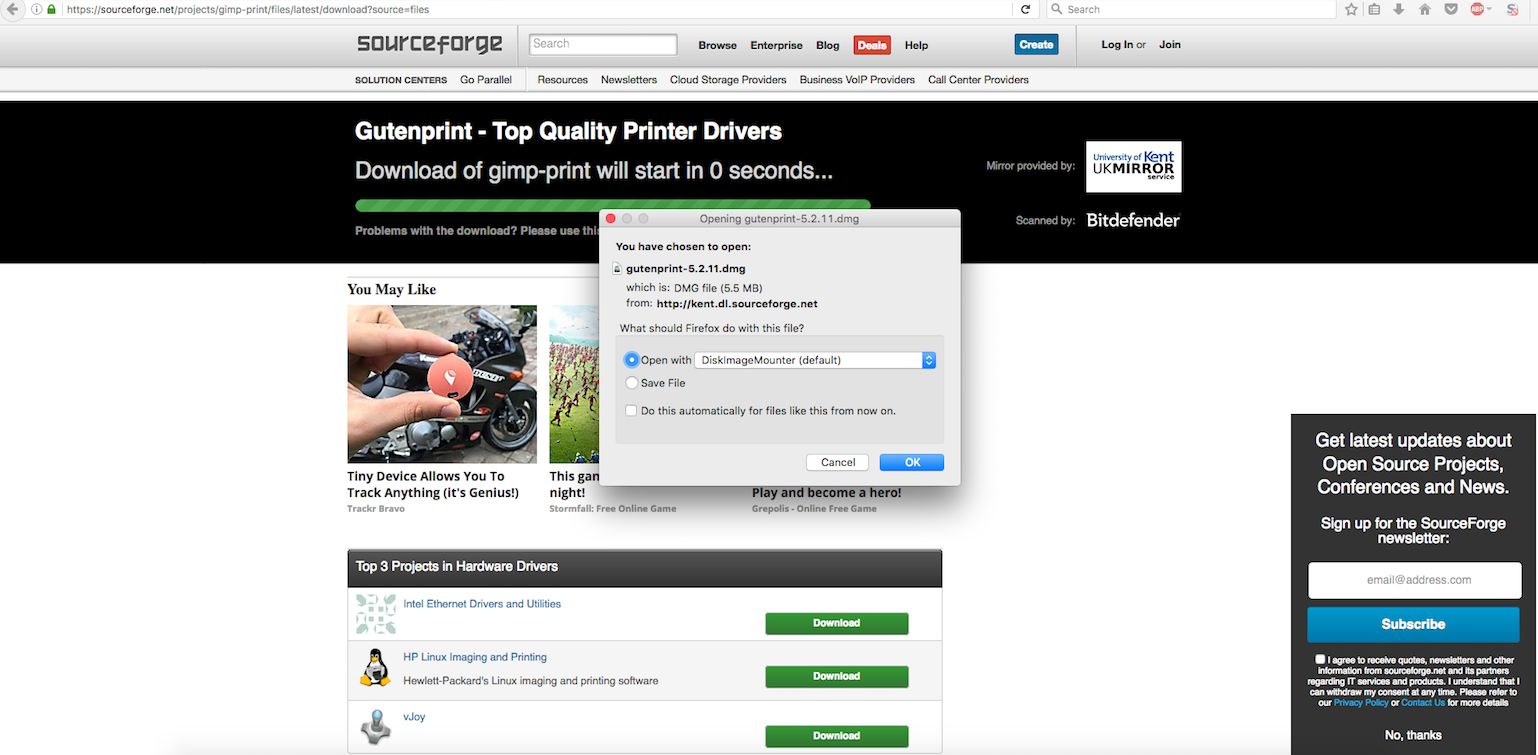1538x755 pixels.
Task: Click the browser address bar URL
Action: pyautogui.click(x=248, y=9)
